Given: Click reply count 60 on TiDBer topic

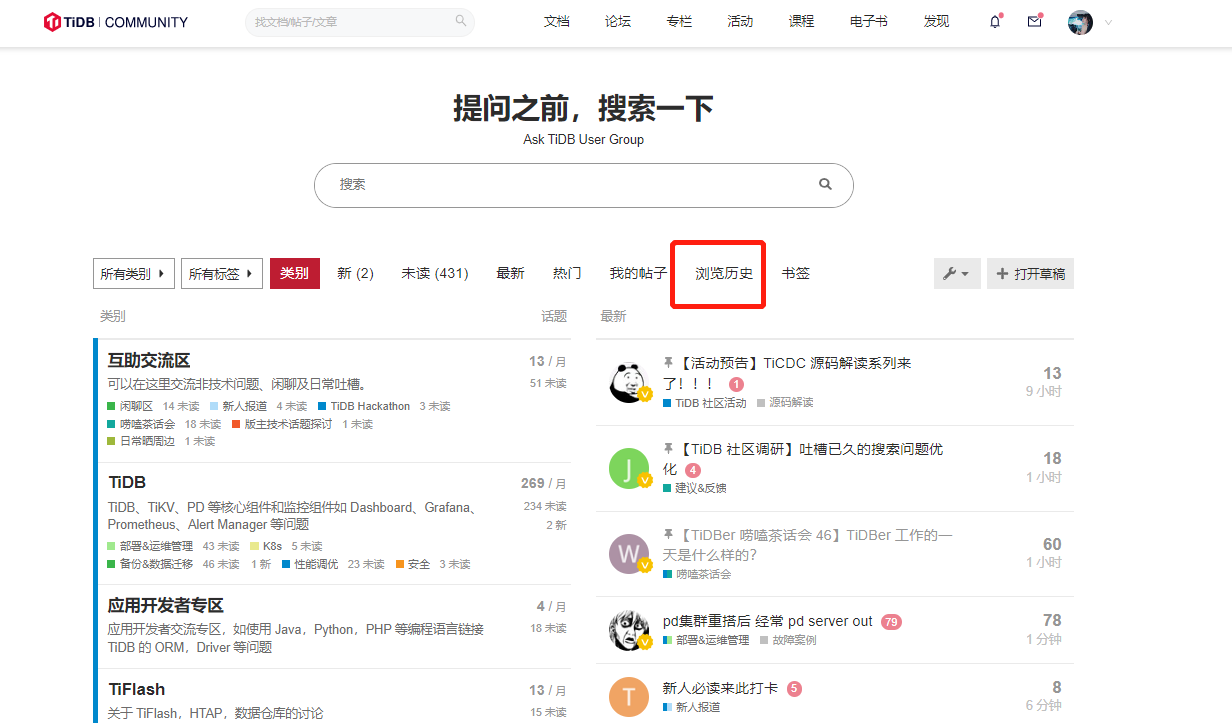Looking at the screenshot, I should coord(1052,544).
